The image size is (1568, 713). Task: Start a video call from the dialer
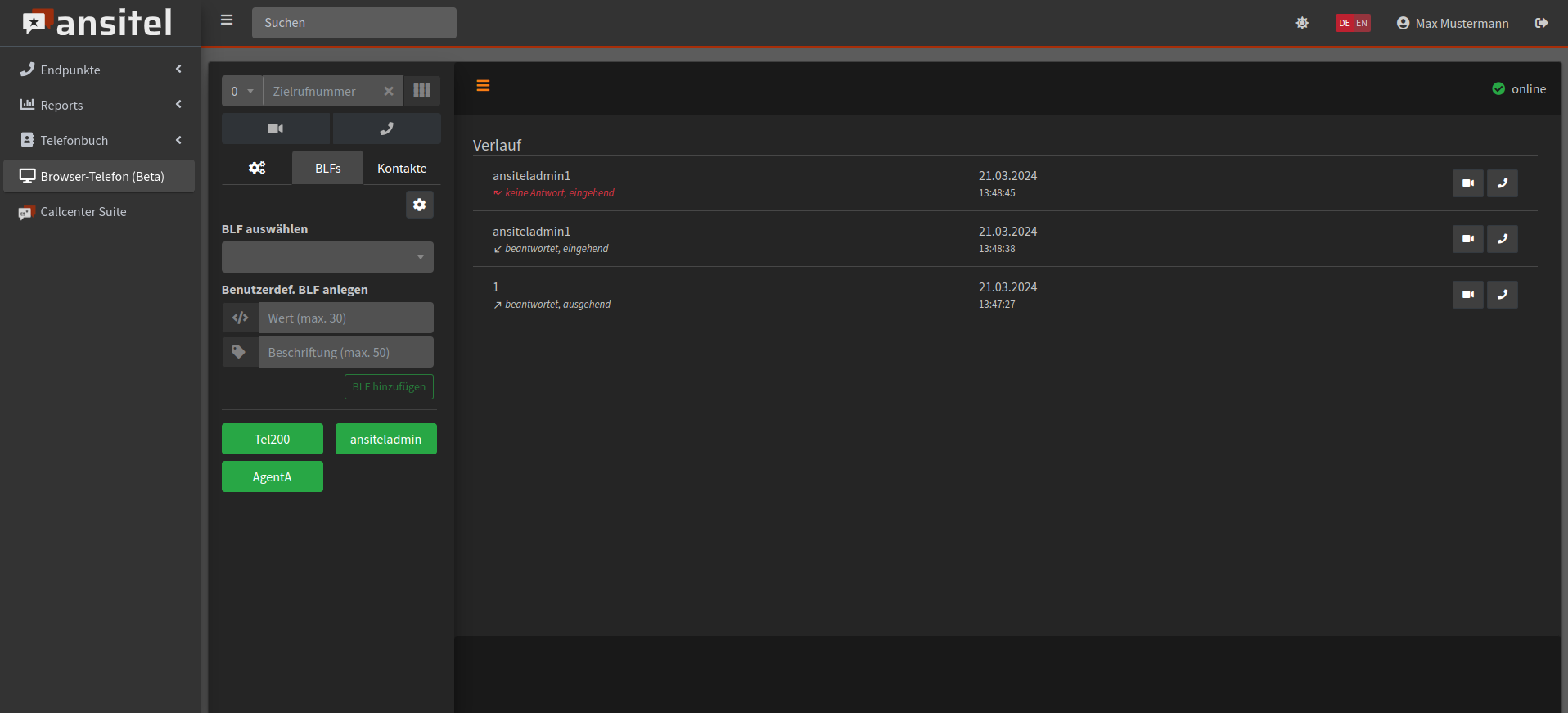[275, 129]
